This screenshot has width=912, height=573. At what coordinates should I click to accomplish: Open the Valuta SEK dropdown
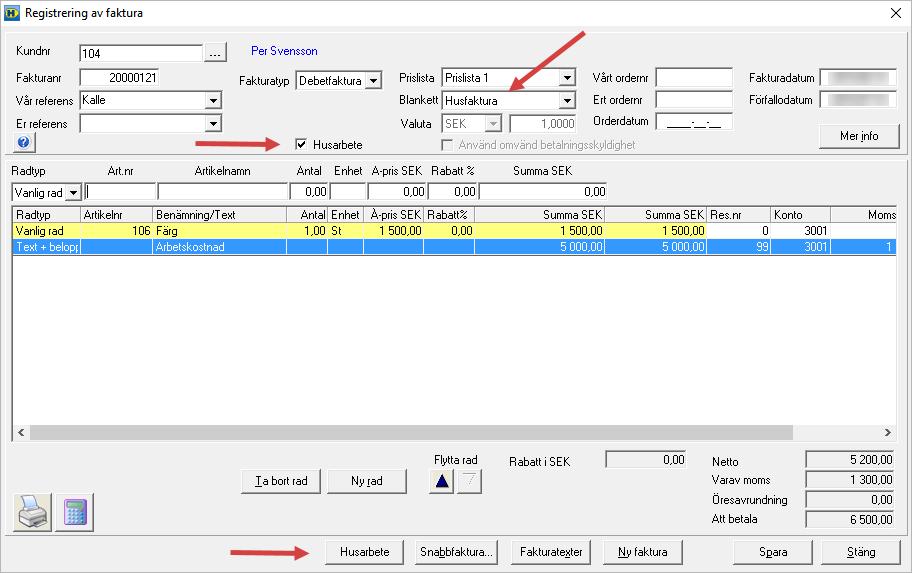(493, 123)
